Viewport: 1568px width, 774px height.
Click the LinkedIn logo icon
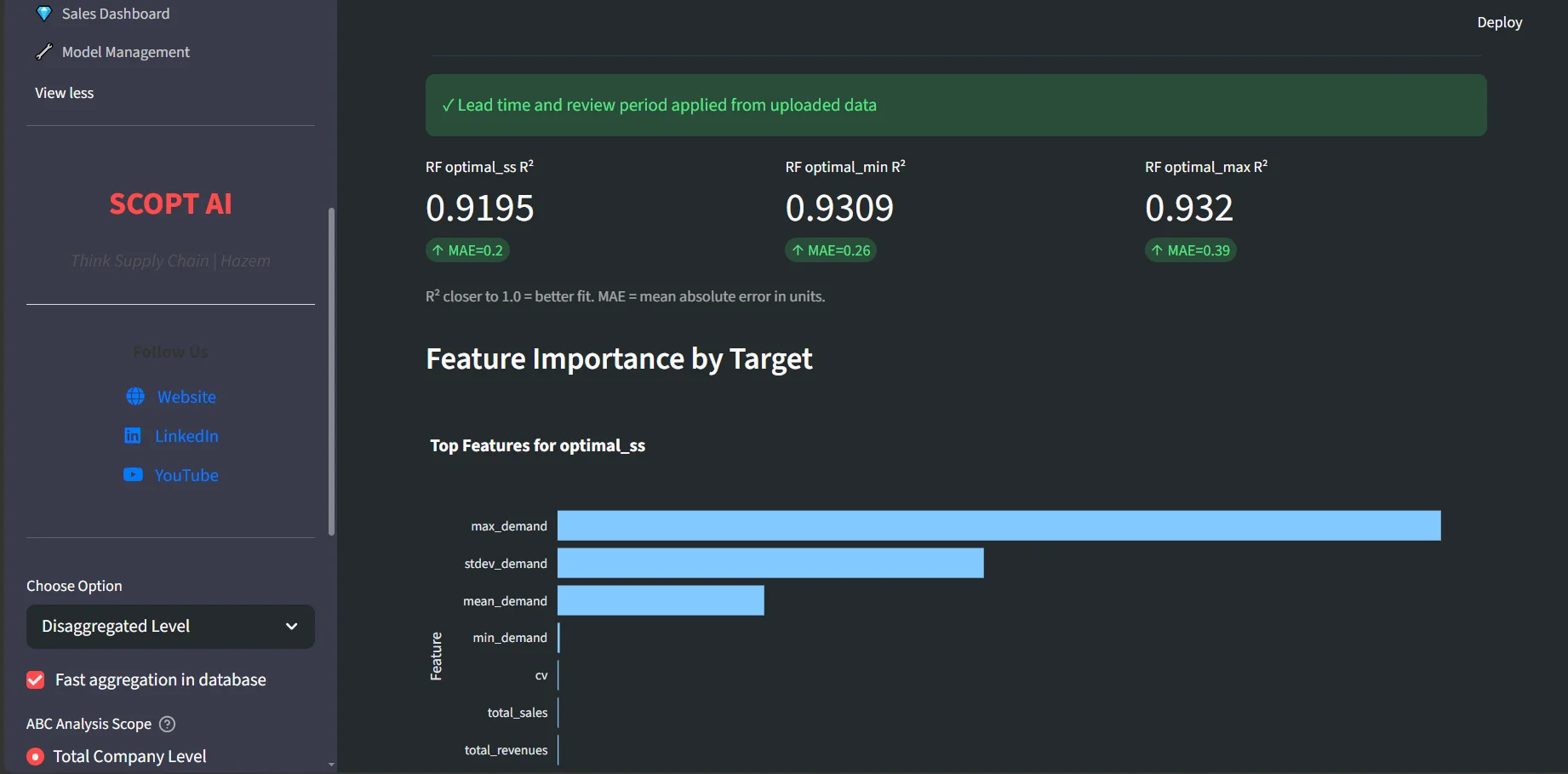(133, 436)
